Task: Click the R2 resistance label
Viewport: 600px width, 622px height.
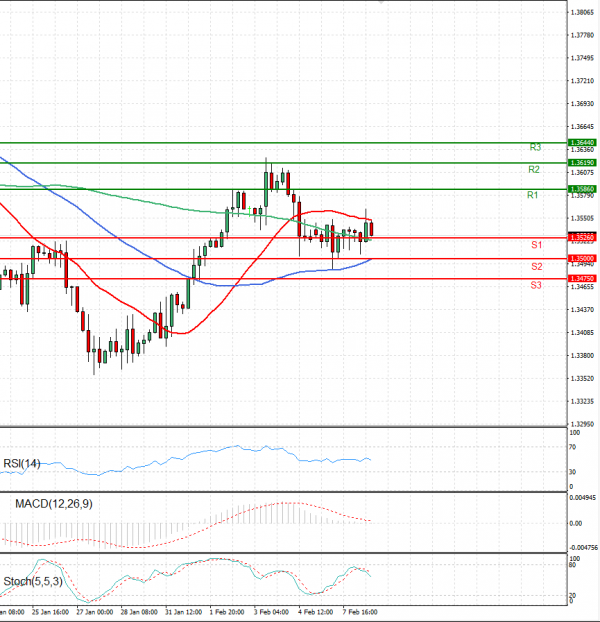Action: coord(534,170)
